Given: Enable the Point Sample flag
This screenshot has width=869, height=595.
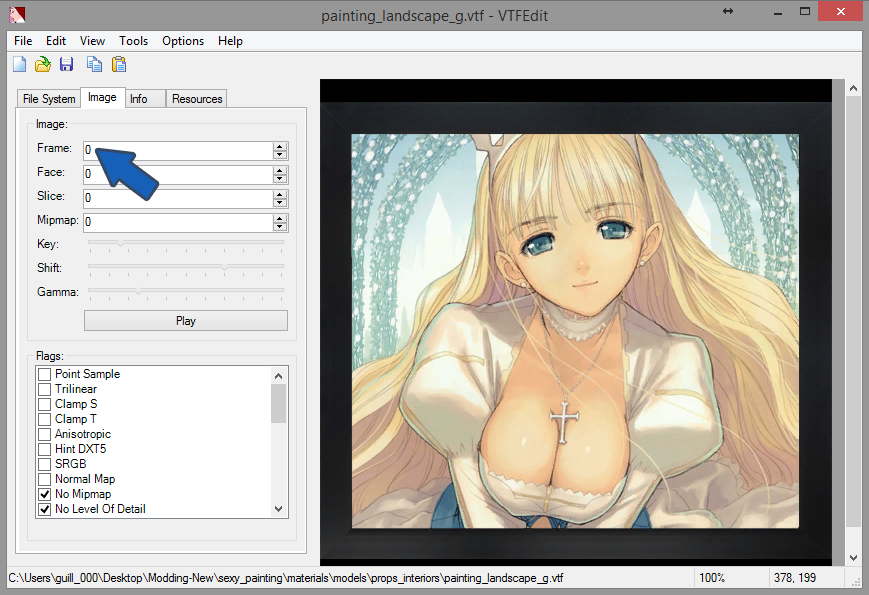Looking at the screenshot, I should pyautogui.click(x=44, y=374).
